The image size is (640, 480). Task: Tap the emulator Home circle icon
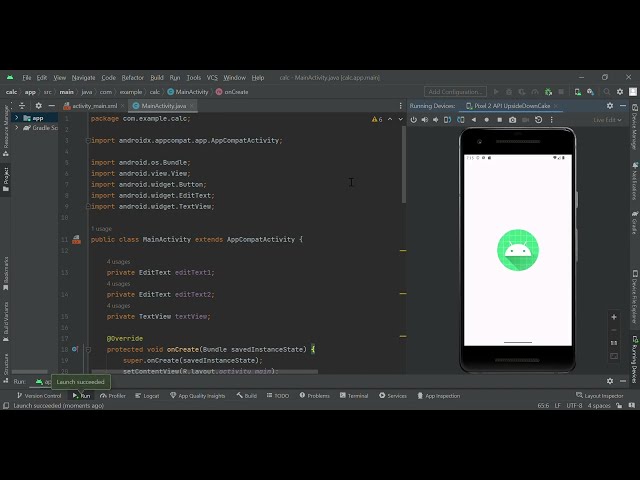pyautogui.click(x=487, y=120)
